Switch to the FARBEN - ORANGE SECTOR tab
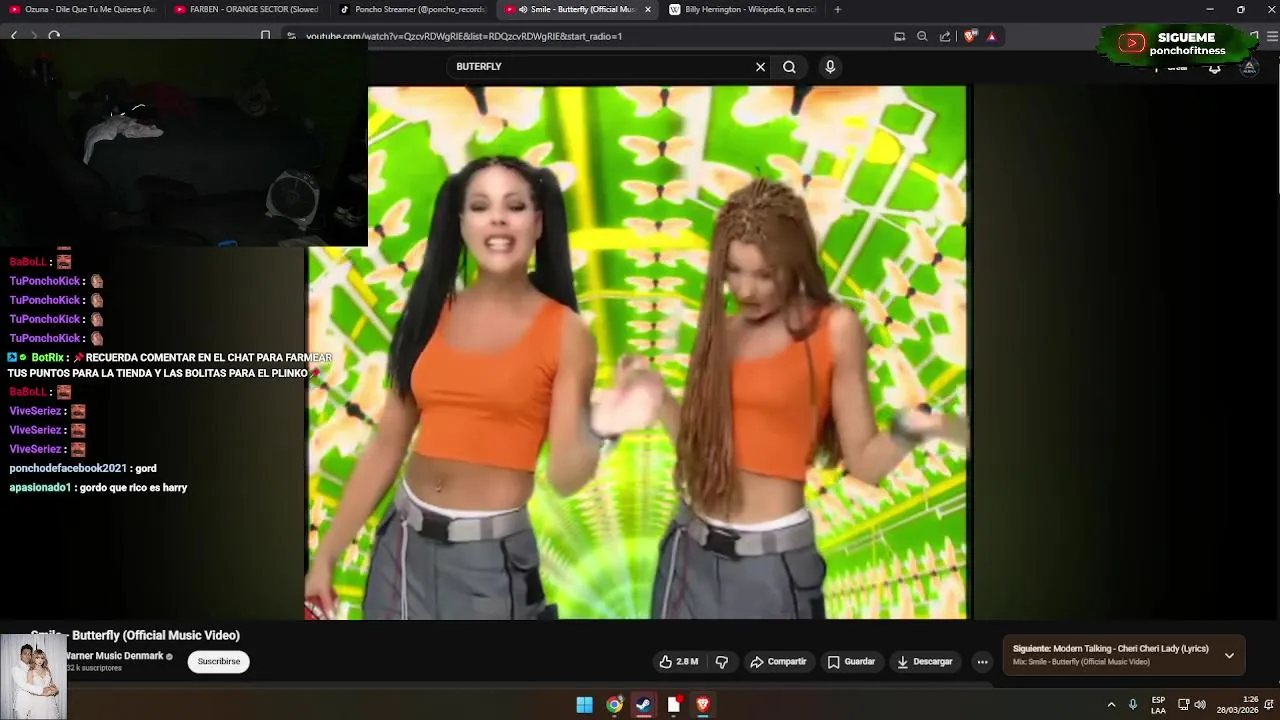This screenshot has height=720, width=1280. (x=248, y=9)
